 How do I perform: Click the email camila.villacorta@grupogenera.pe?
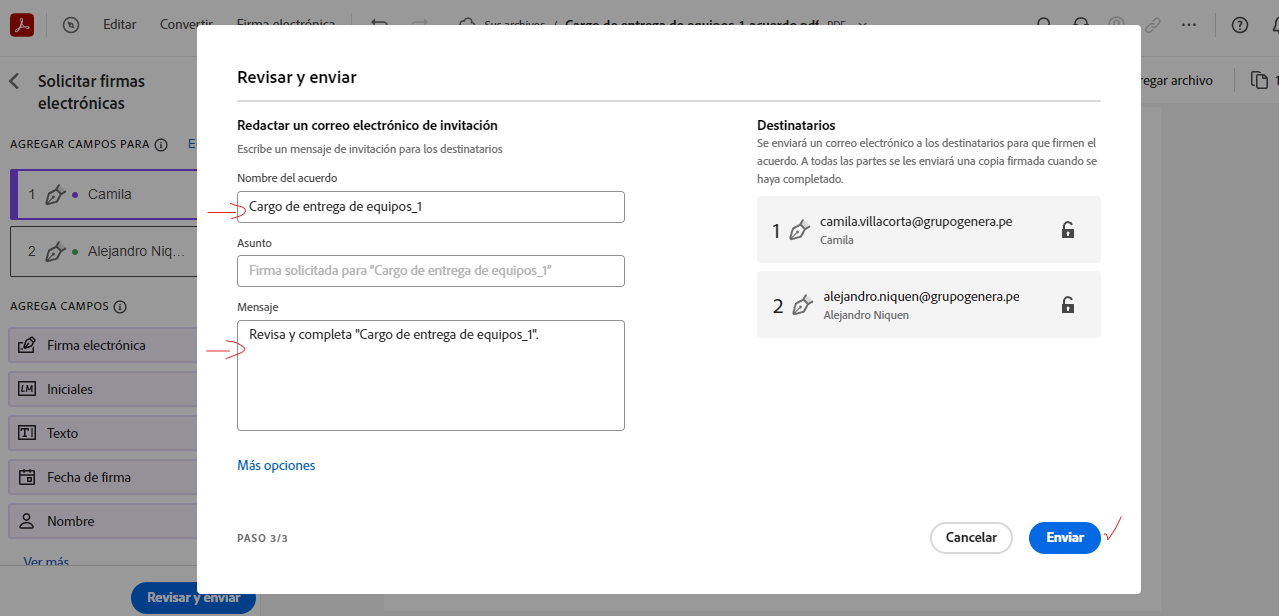click(x=916, y=221)
